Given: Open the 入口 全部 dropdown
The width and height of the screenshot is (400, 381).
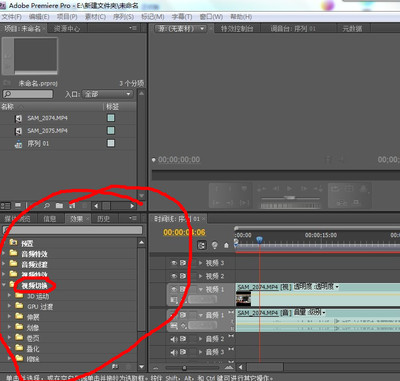Looking at the screenshot, I should (x=108, y=94).
